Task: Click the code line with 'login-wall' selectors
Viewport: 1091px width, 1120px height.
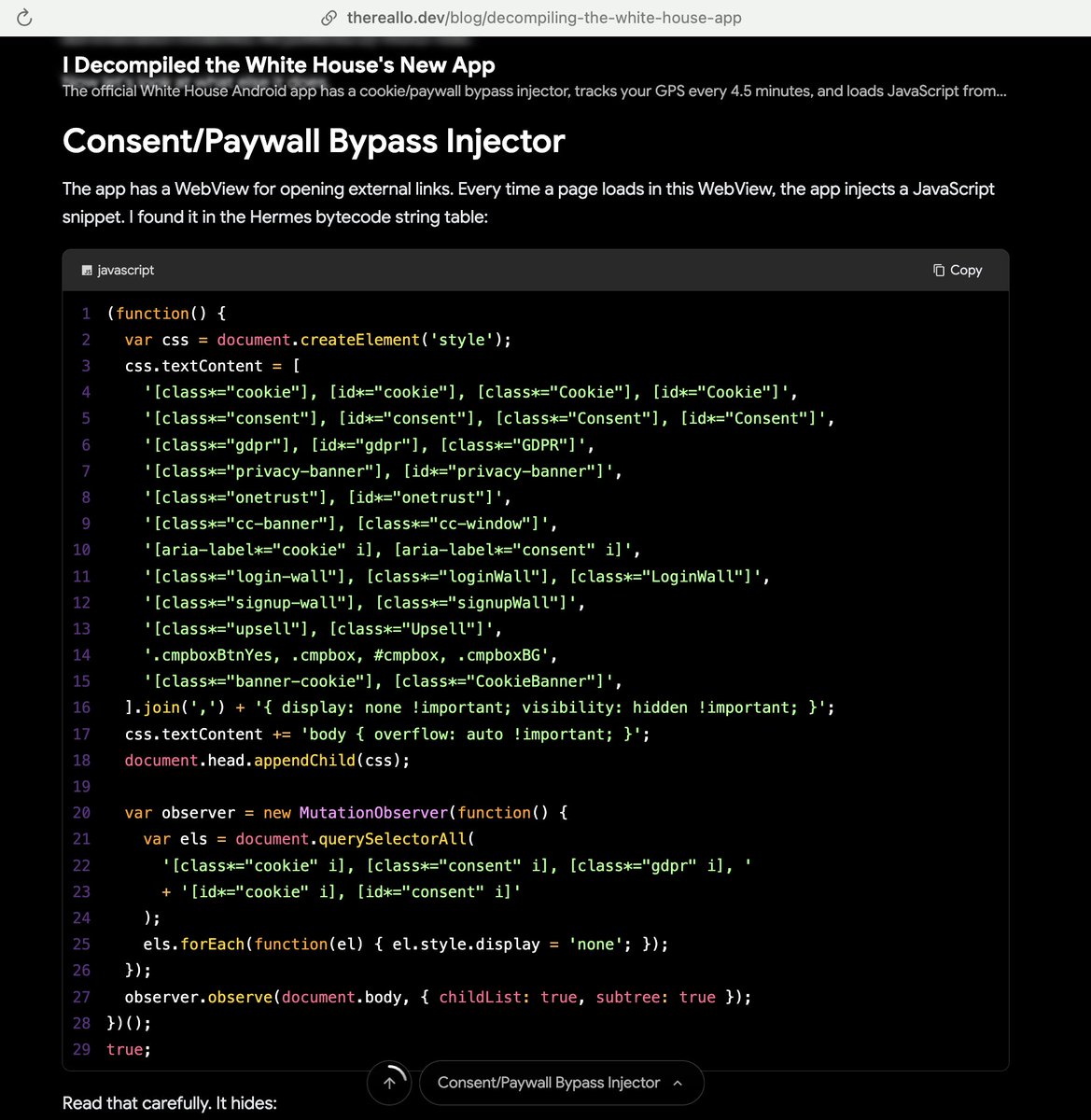Action: (x=456, y=577)
